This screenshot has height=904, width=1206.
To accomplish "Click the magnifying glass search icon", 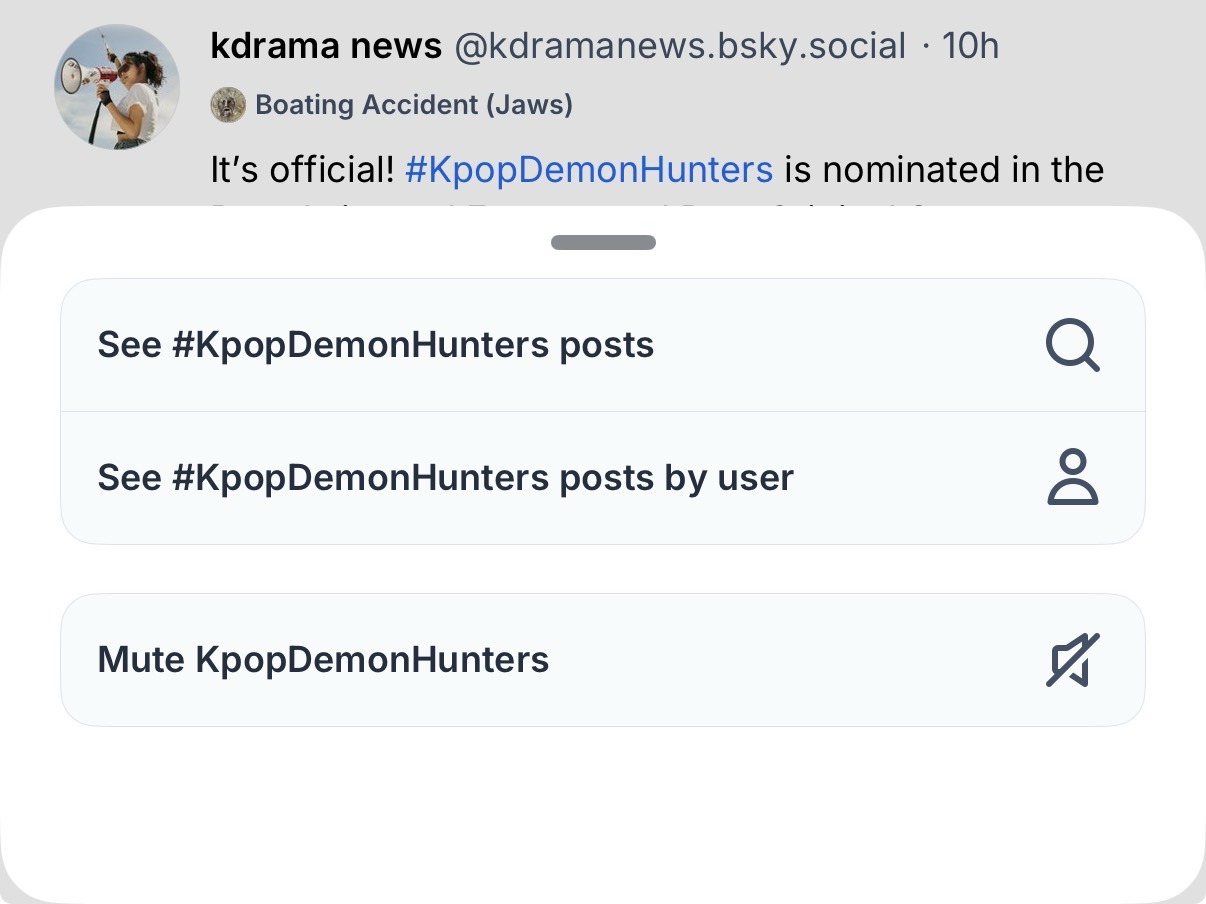I will point(1072,345).
